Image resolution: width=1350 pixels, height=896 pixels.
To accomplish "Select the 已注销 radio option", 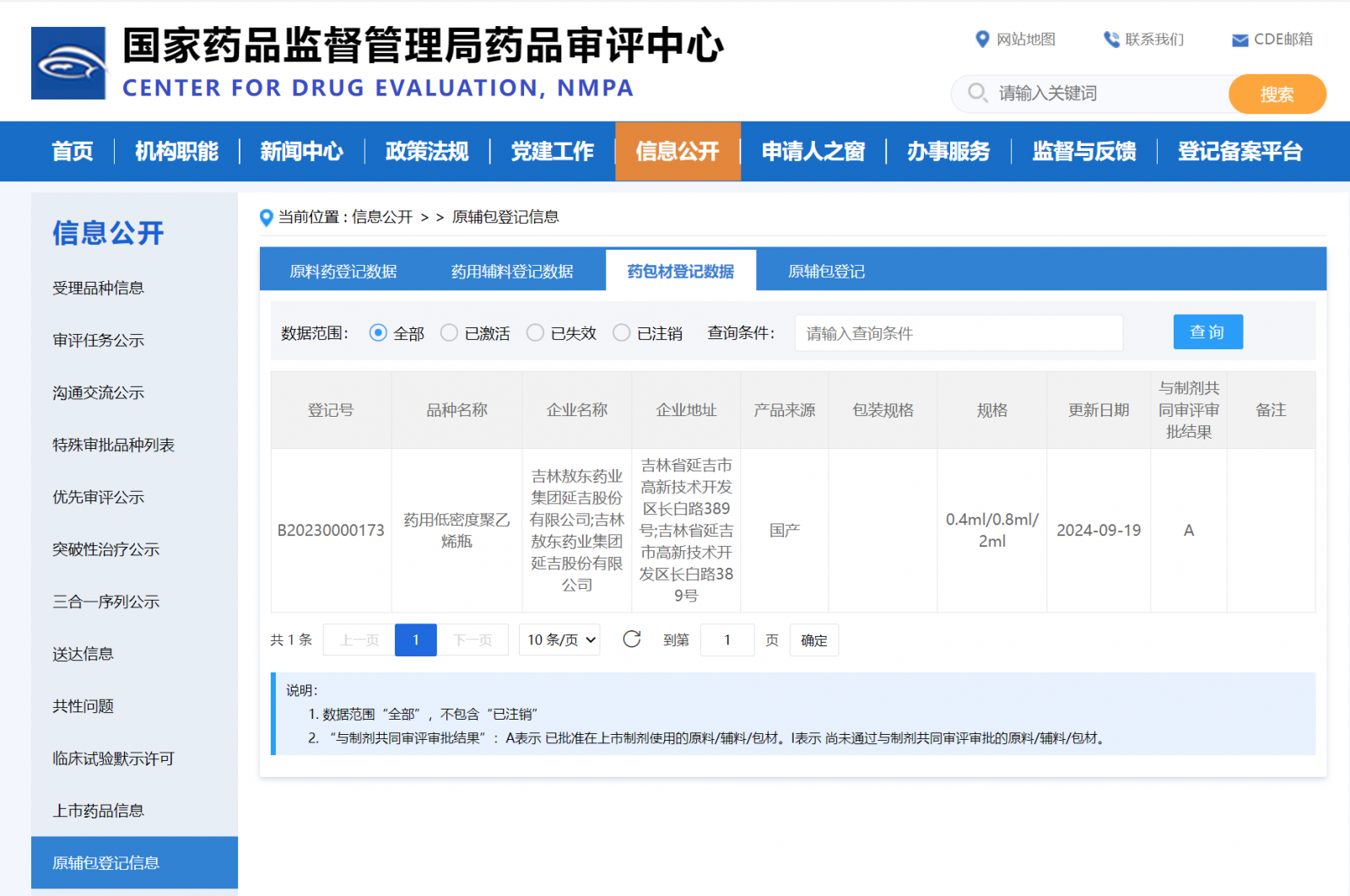I will (621, 333).
